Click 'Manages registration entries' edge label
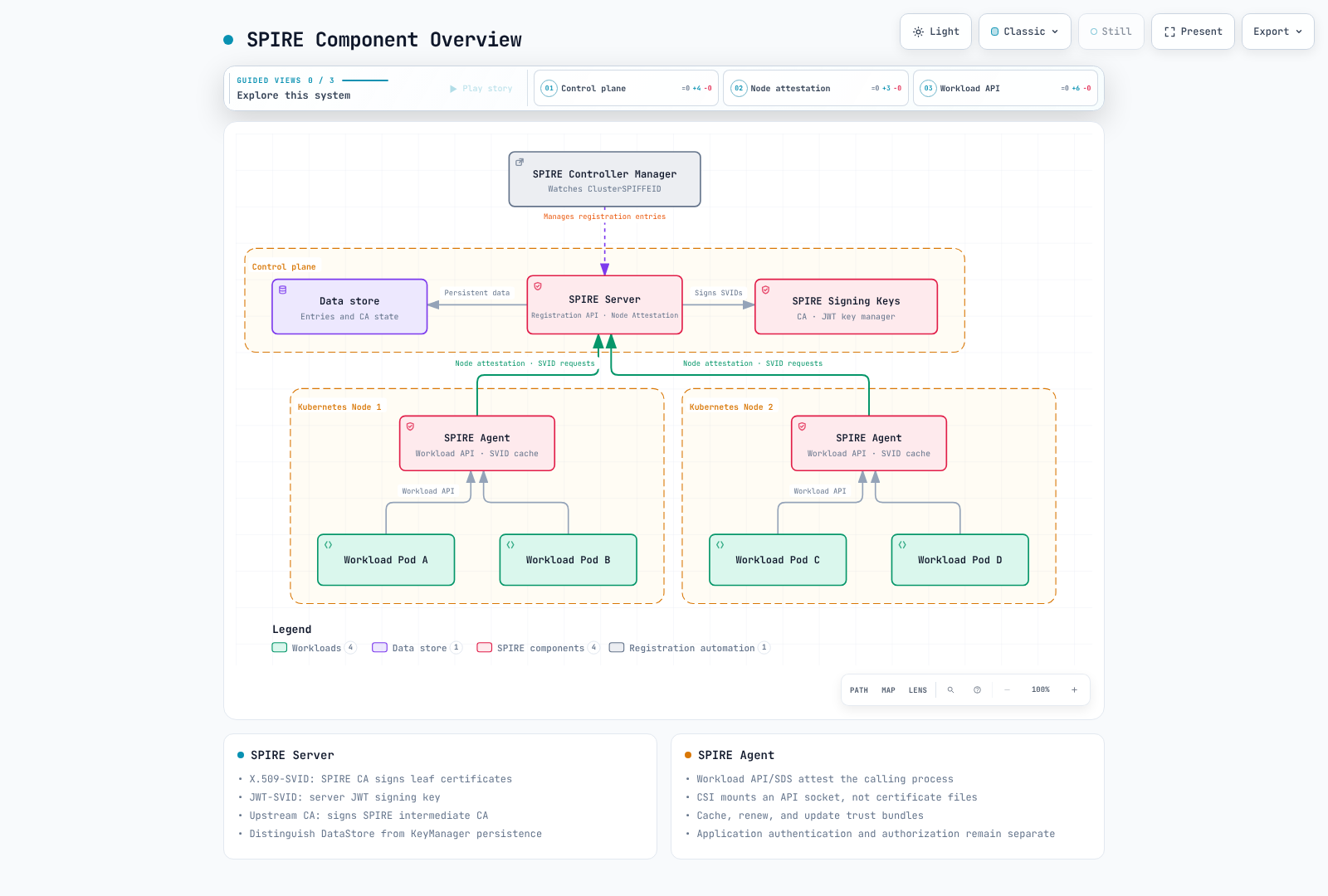Viewport: 1328px width, 896px height. click(604, 217)
